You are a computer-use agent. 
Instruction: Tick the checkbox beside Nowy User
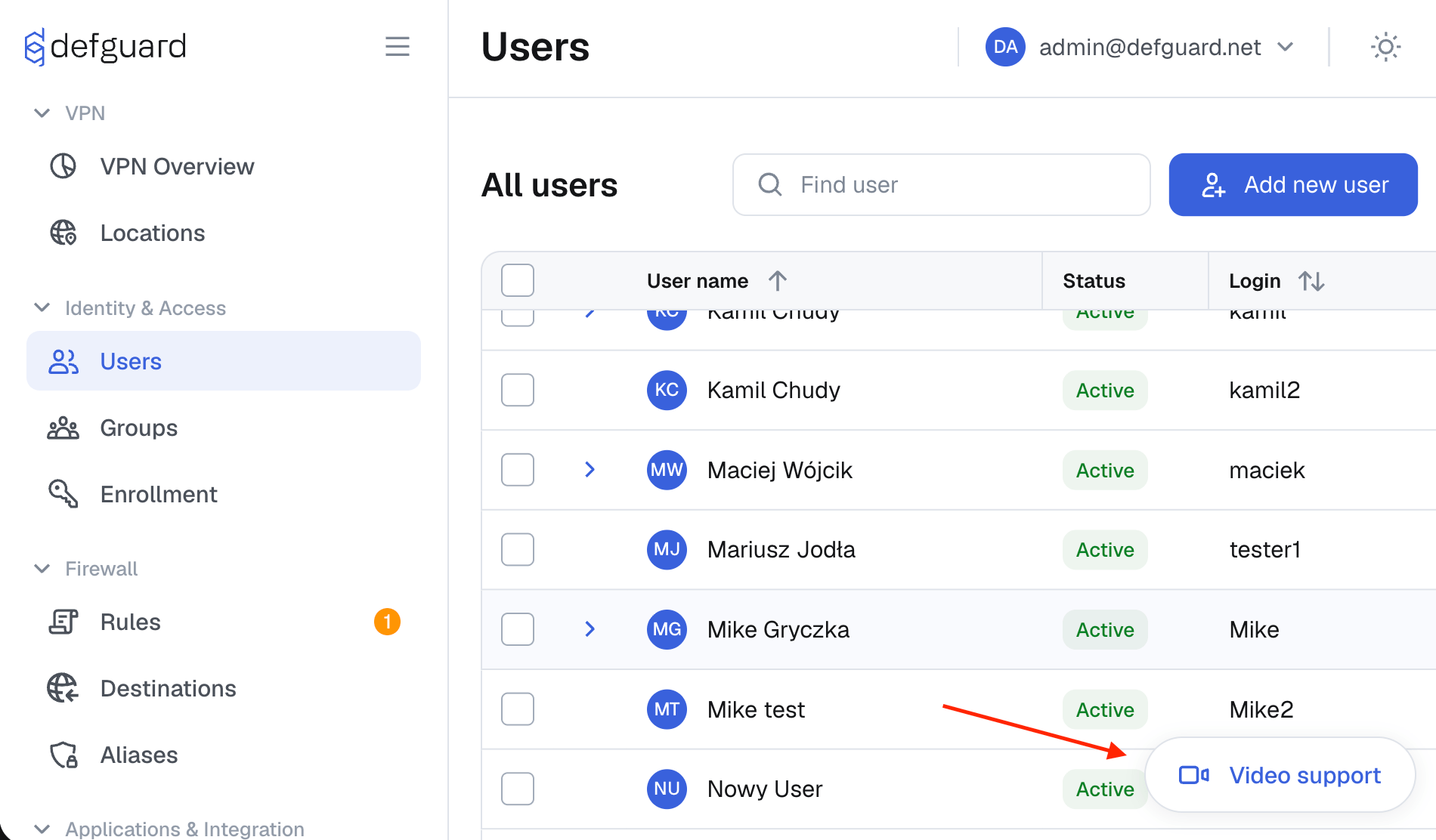pyautogui.click(x=517, y=789)
